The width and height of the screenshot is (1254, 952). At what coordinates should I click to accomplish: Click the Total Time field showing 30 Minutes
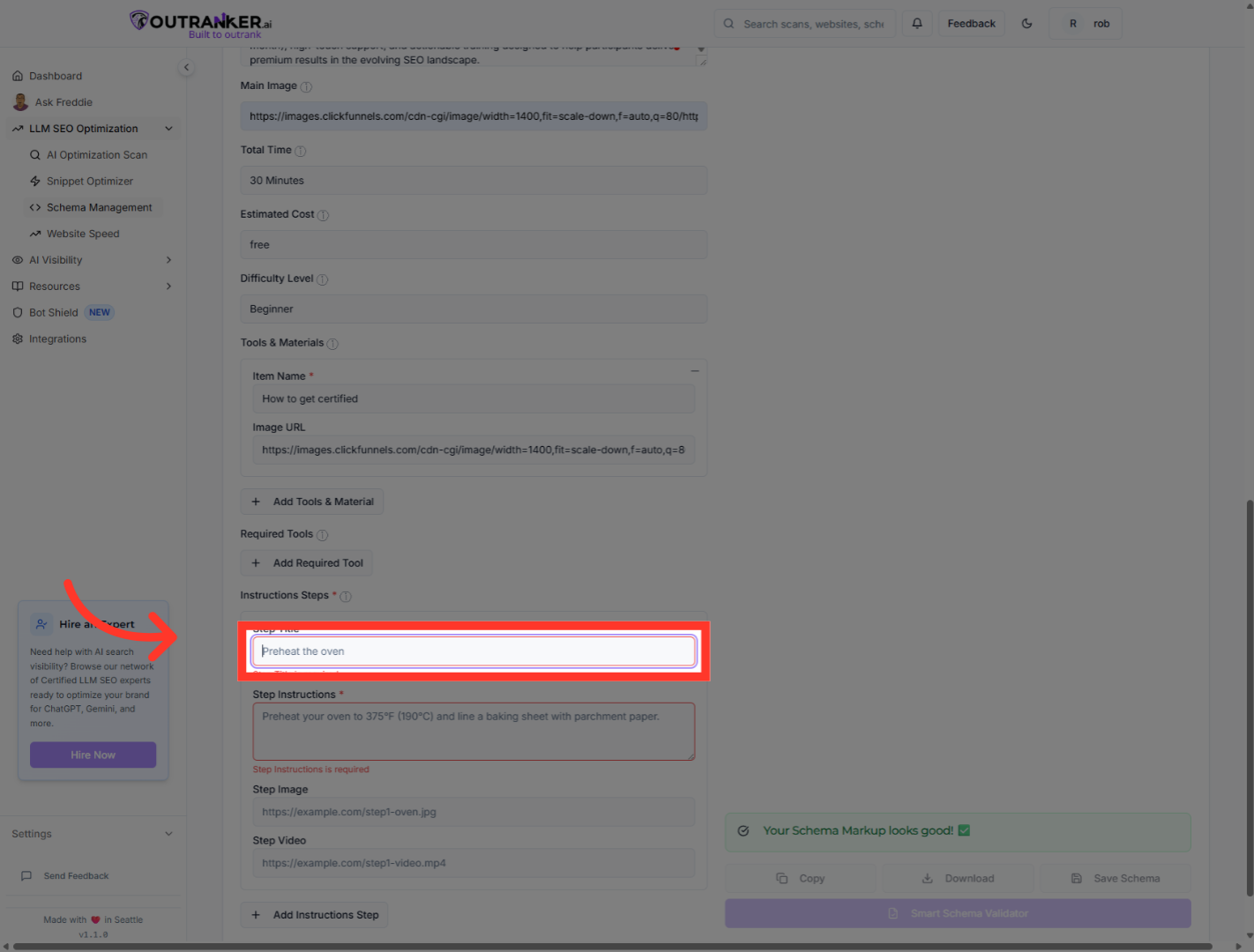point(474,181)
